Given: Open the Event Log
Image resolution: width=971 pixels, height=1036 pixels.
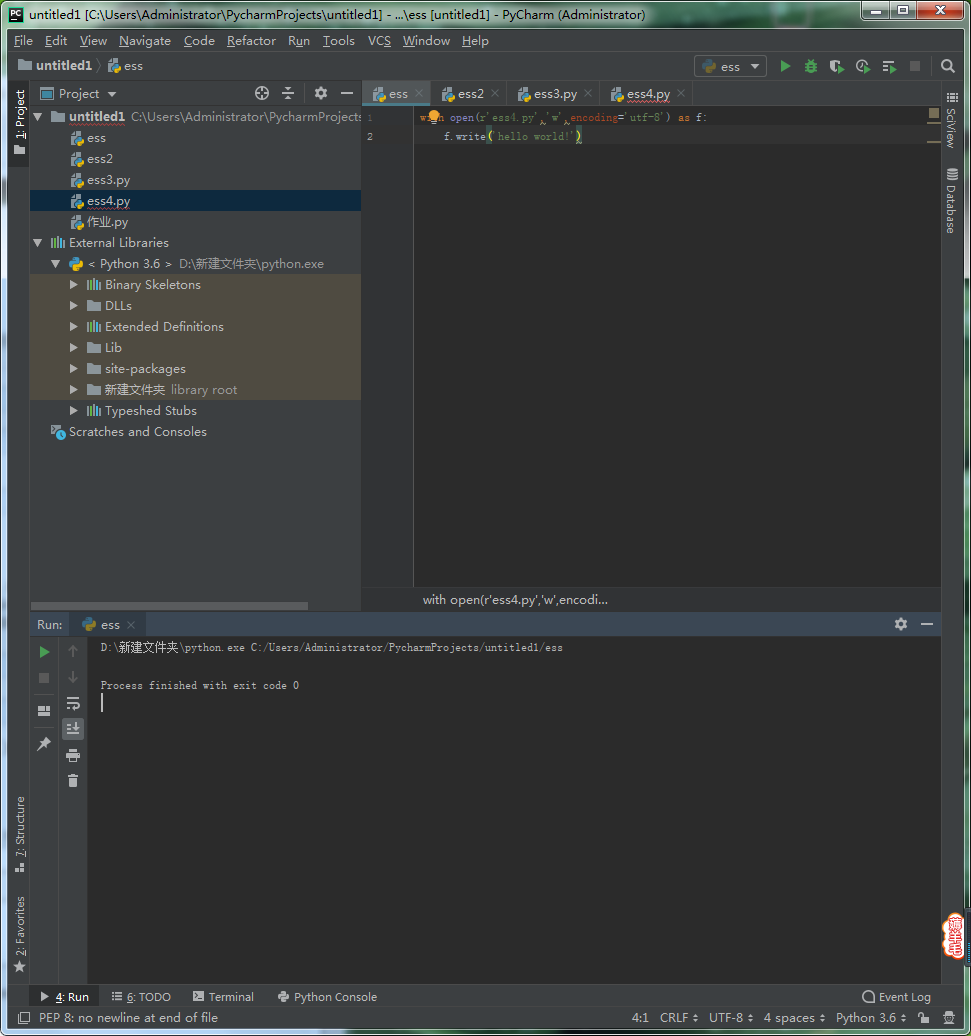Looking at the screenshot, I should (x=896, y=997).
